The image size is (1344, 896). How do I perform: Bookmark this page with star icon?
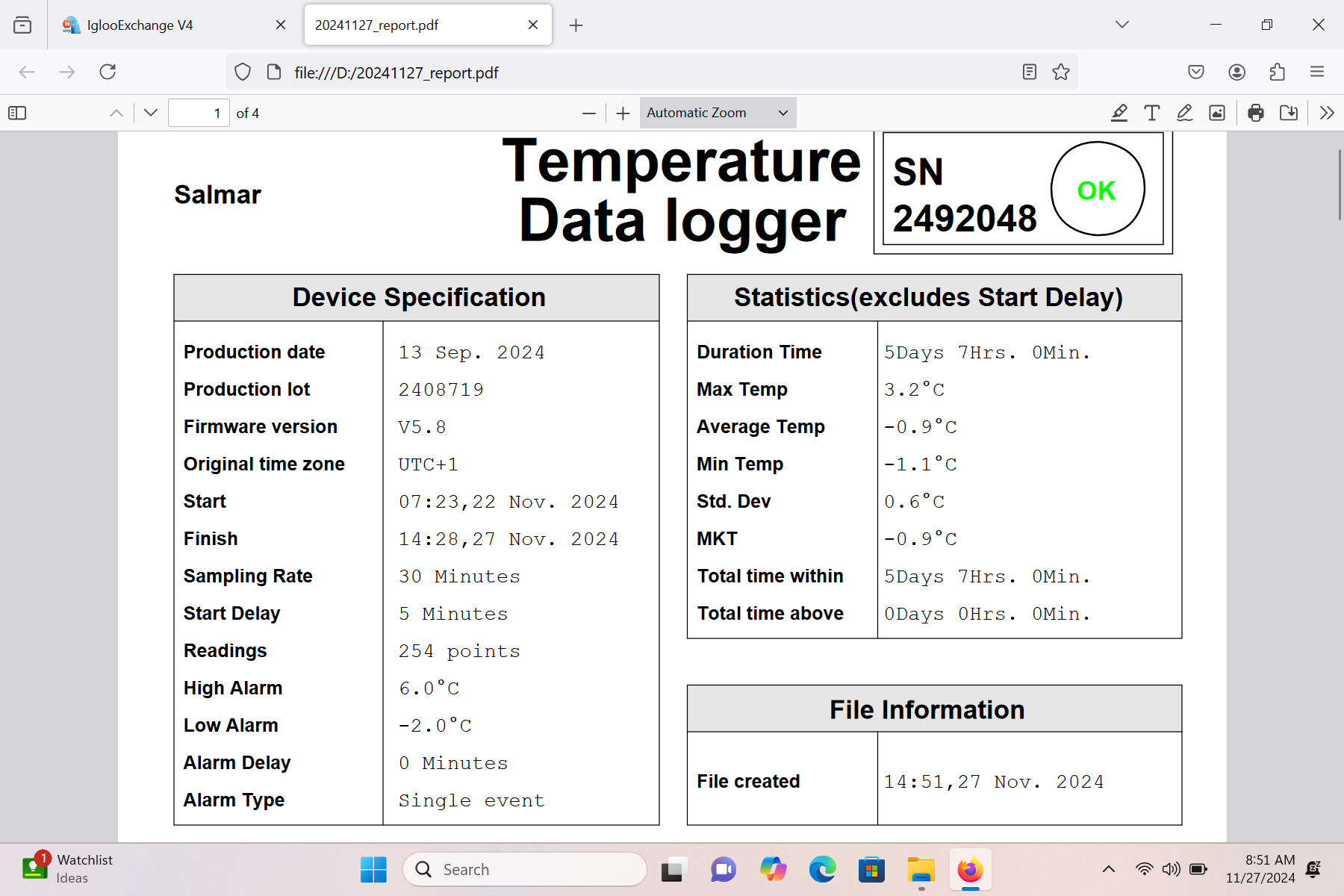pos(1061,72)
